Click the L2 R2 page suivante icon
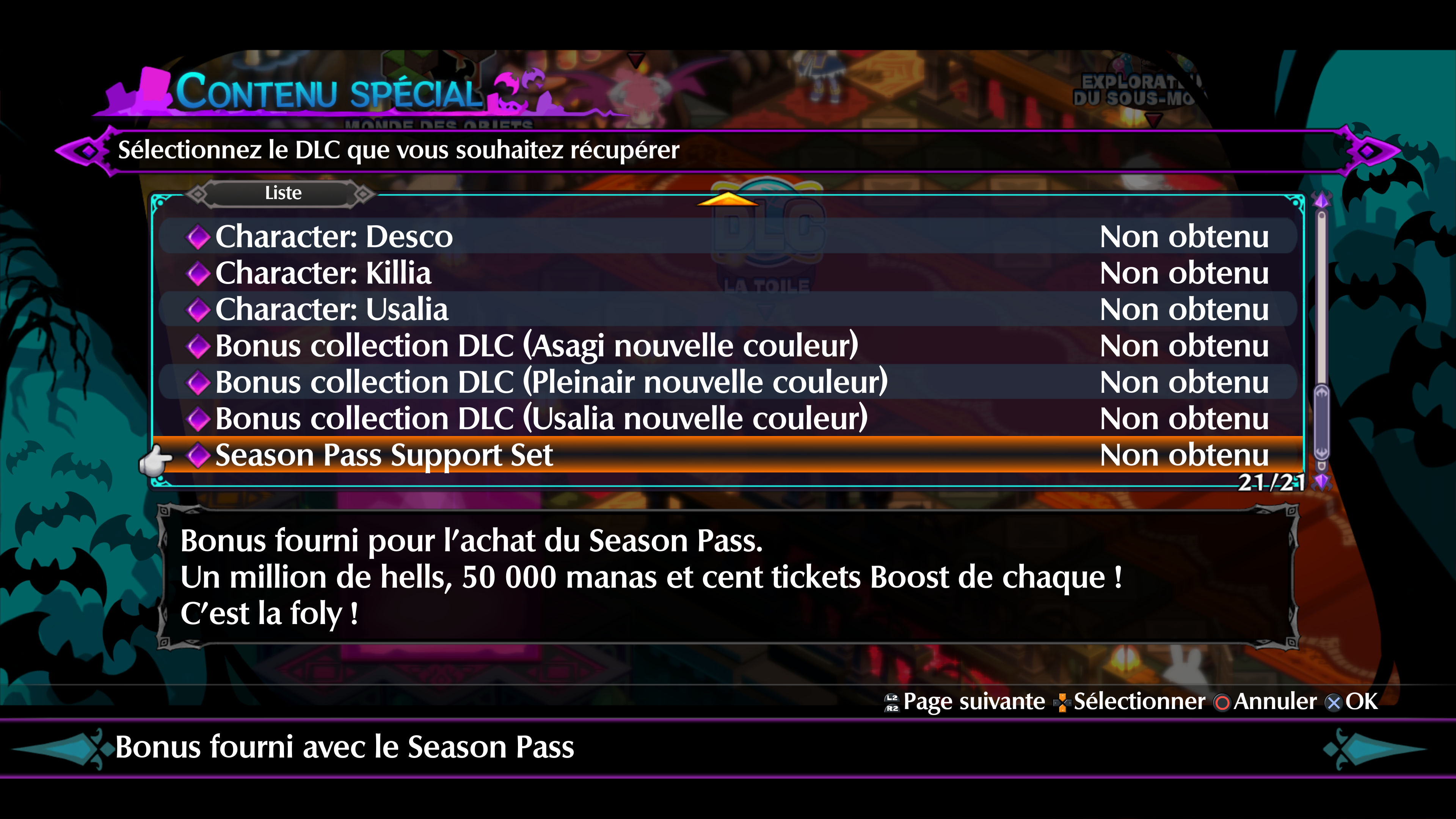 point(892,703)
